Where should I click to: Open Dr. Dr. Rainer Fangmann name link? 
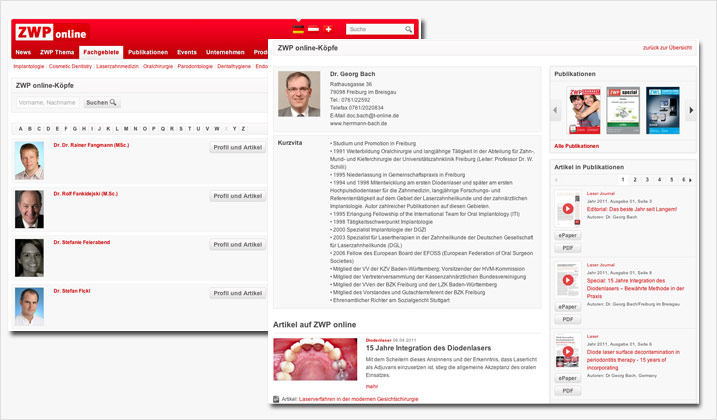(91, 145)
